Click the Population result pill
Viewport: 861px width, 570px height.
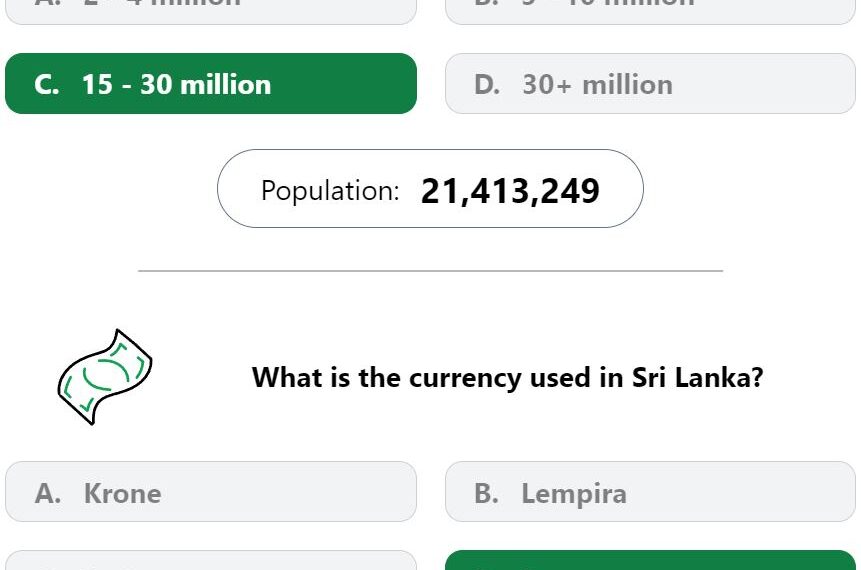pos(430,188)
